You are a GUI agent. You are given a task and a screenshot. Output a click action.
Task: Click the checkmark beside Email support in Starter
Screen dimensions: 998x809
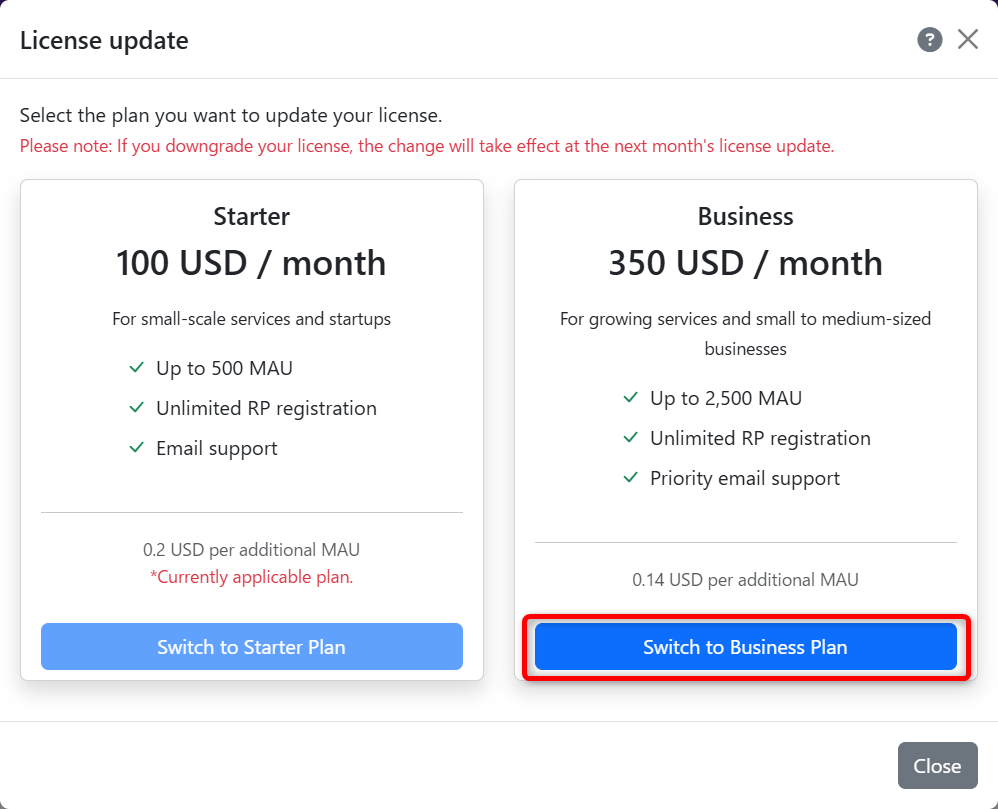point(137,448)
